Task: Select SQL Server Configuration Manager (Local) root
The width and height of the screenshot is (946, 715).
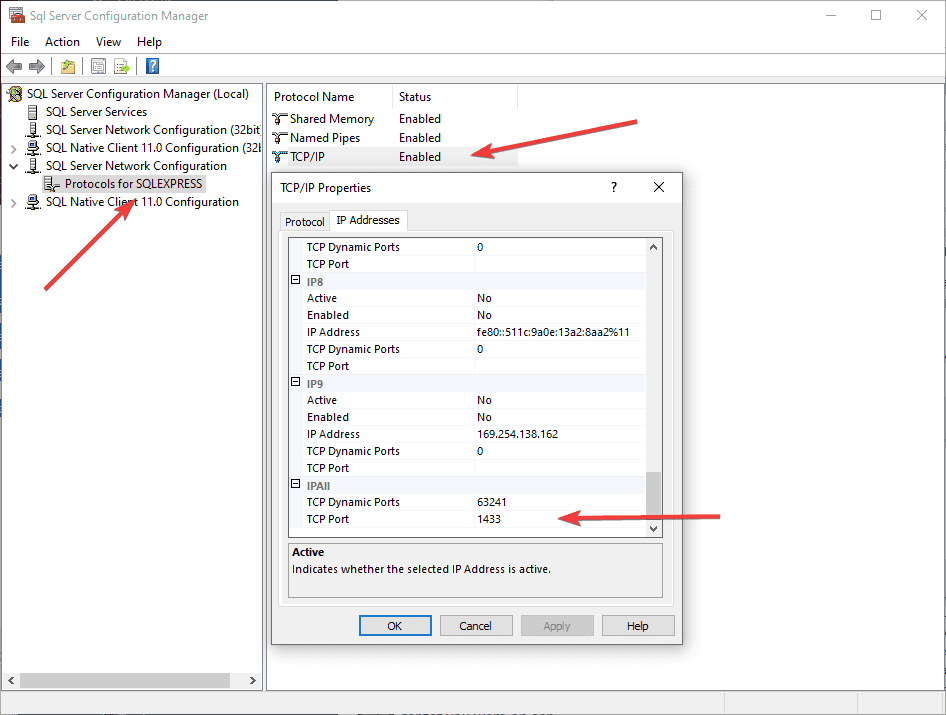Action: coord(138,94)
